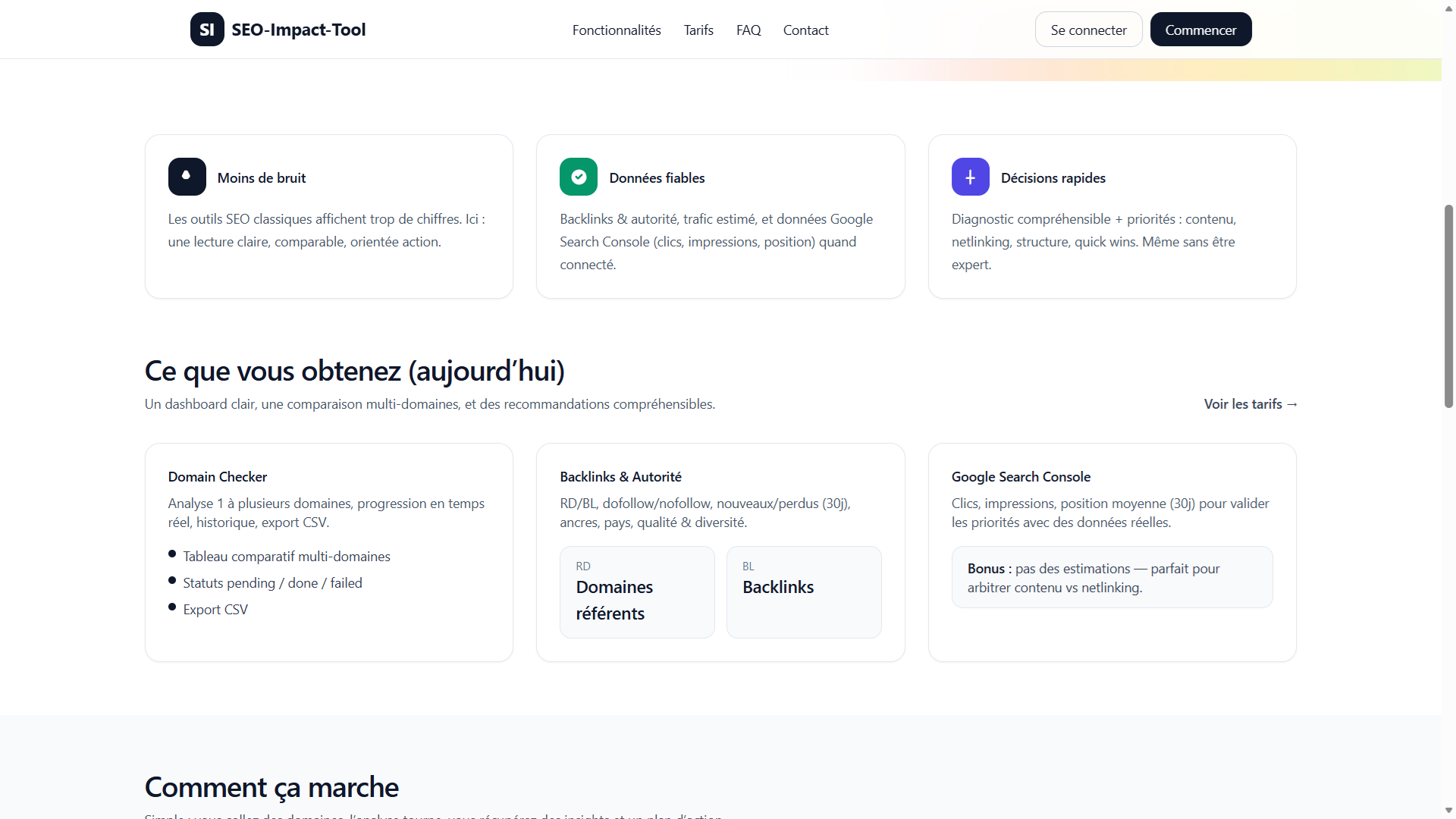Open the Fonctionnalités menu item
The width and height of the screenshot is (1456, 819).
tap(617, 30)
